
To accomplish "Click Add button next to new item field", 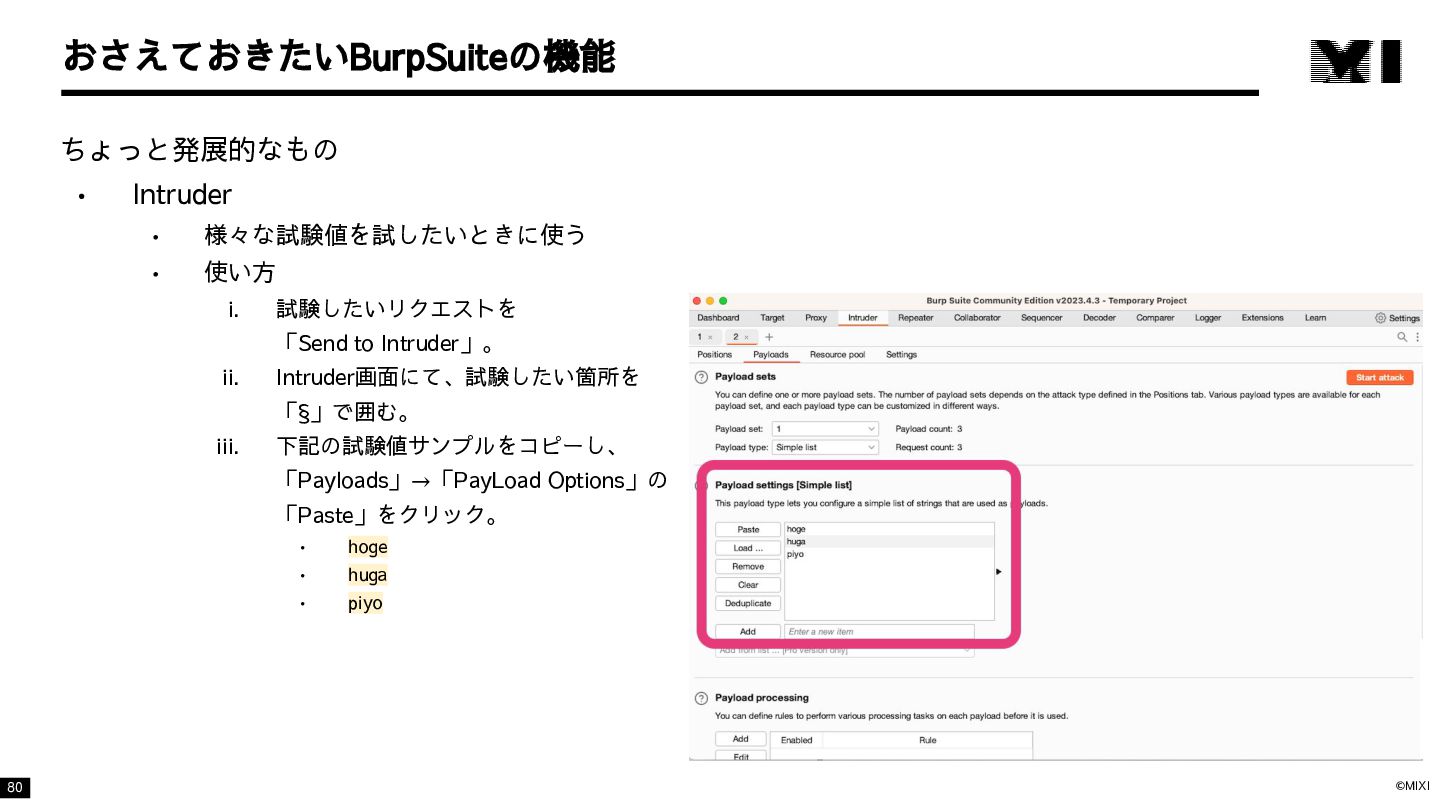I will 748,631.
